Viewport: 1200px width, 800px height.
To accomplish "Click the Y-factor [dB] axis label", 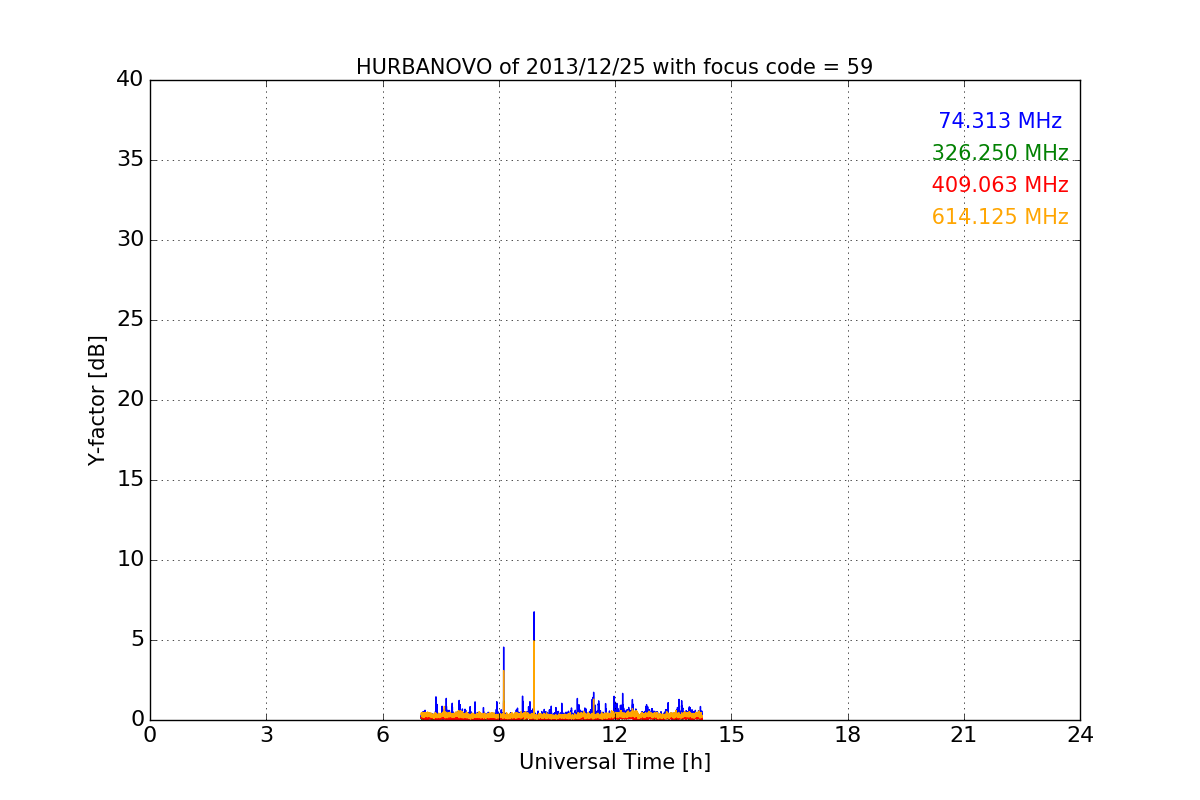I will click(97, 400).
